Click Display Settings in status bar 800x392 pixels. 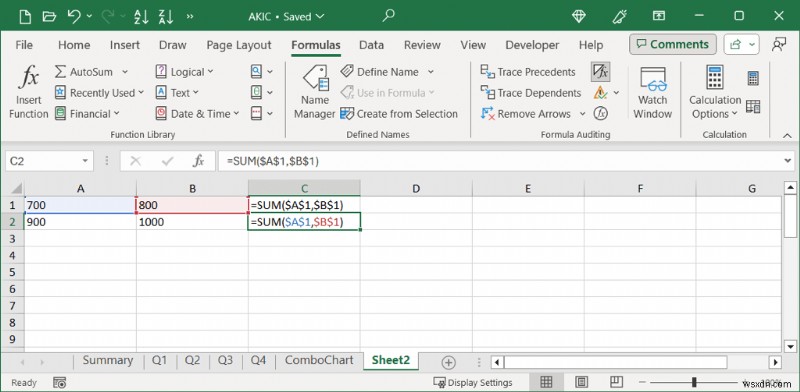[x=472, y=382]
